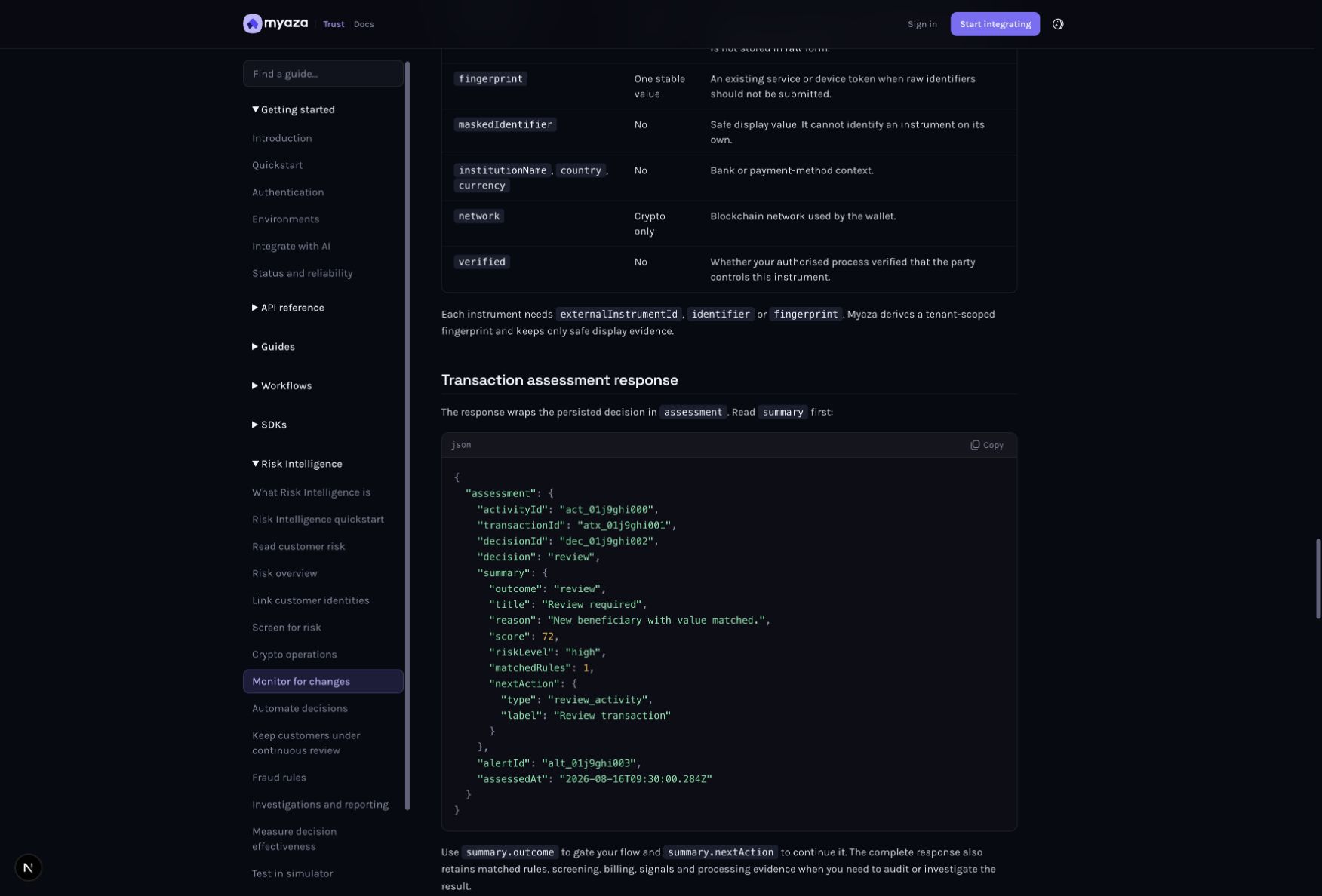The width and height of the screenshot is (1322, 896).
Task: Open Risk Intelligence quickstart
Action: (x=318, y=520)
